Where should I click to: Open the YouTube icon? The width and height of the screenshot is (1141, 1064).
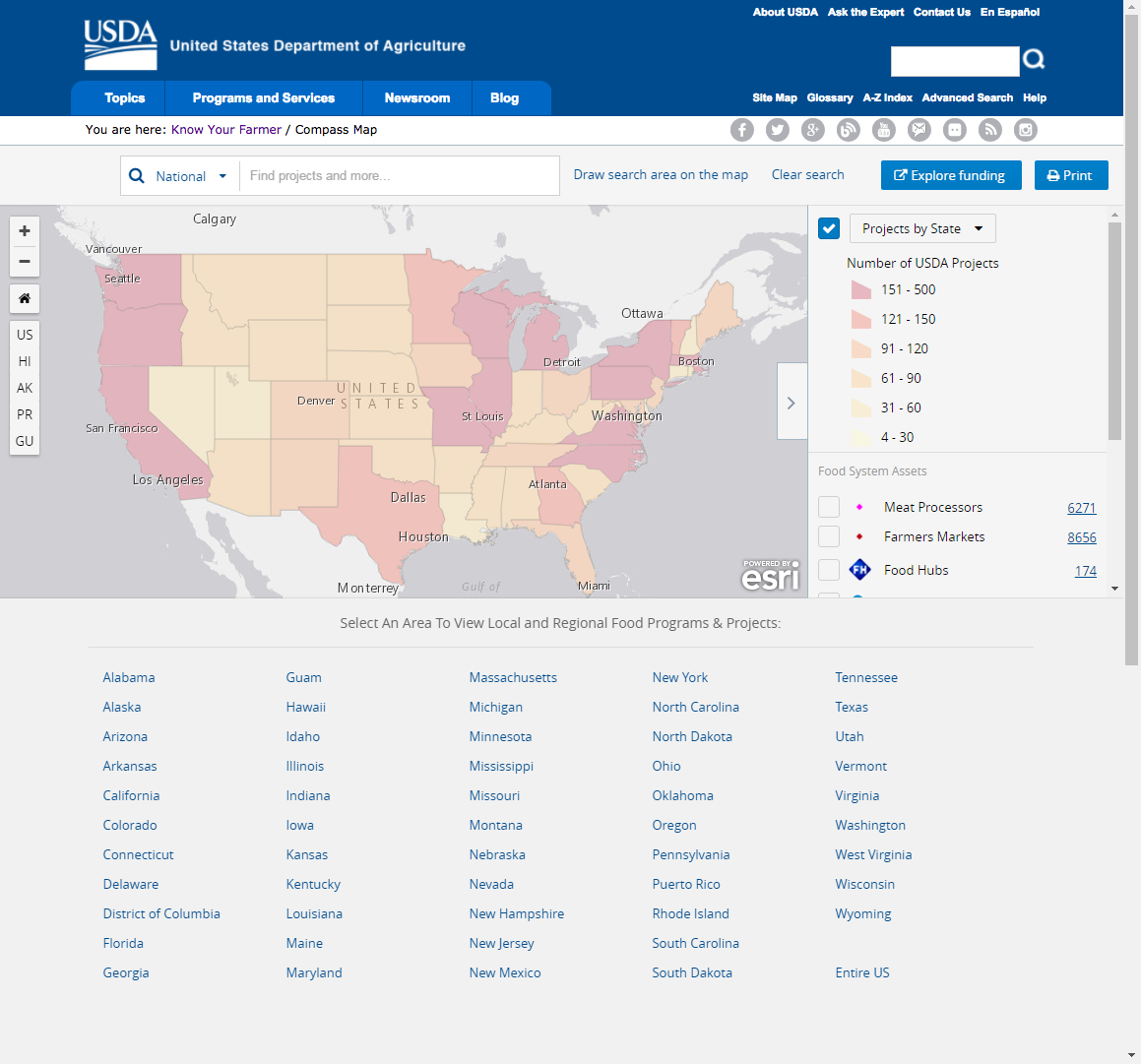pos(883,130)
